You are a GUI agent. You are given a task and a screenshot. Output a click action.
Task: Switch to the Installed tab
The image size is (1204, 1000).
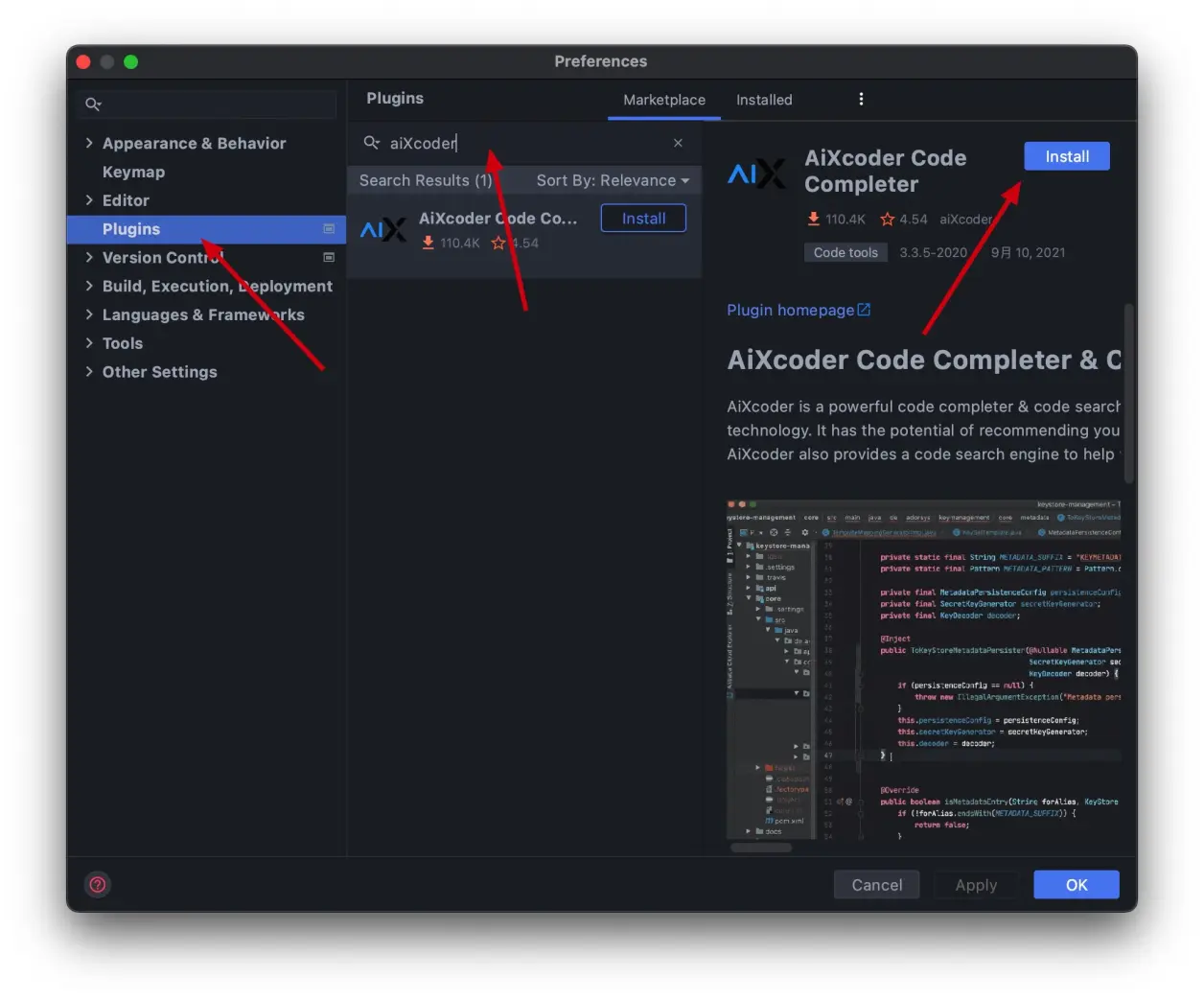[x=764, y=100]
